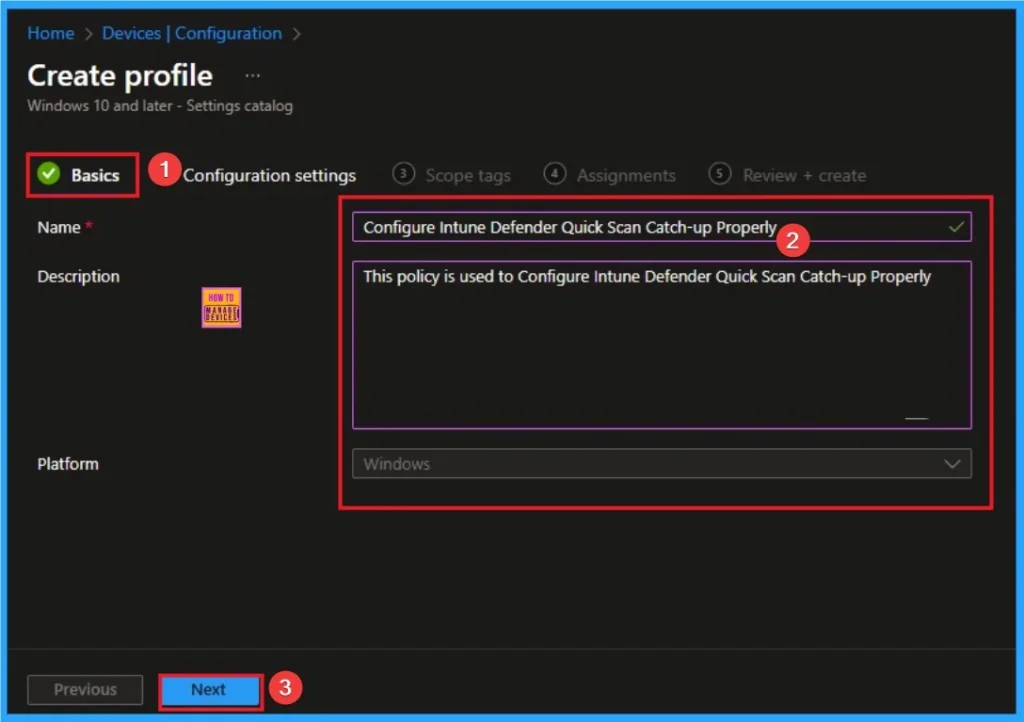The image size is (1024, 722).
Task: Click the breadcrumb chevron after Devices | Configuration
Action: pyautogui.click(x=295, y=33)
